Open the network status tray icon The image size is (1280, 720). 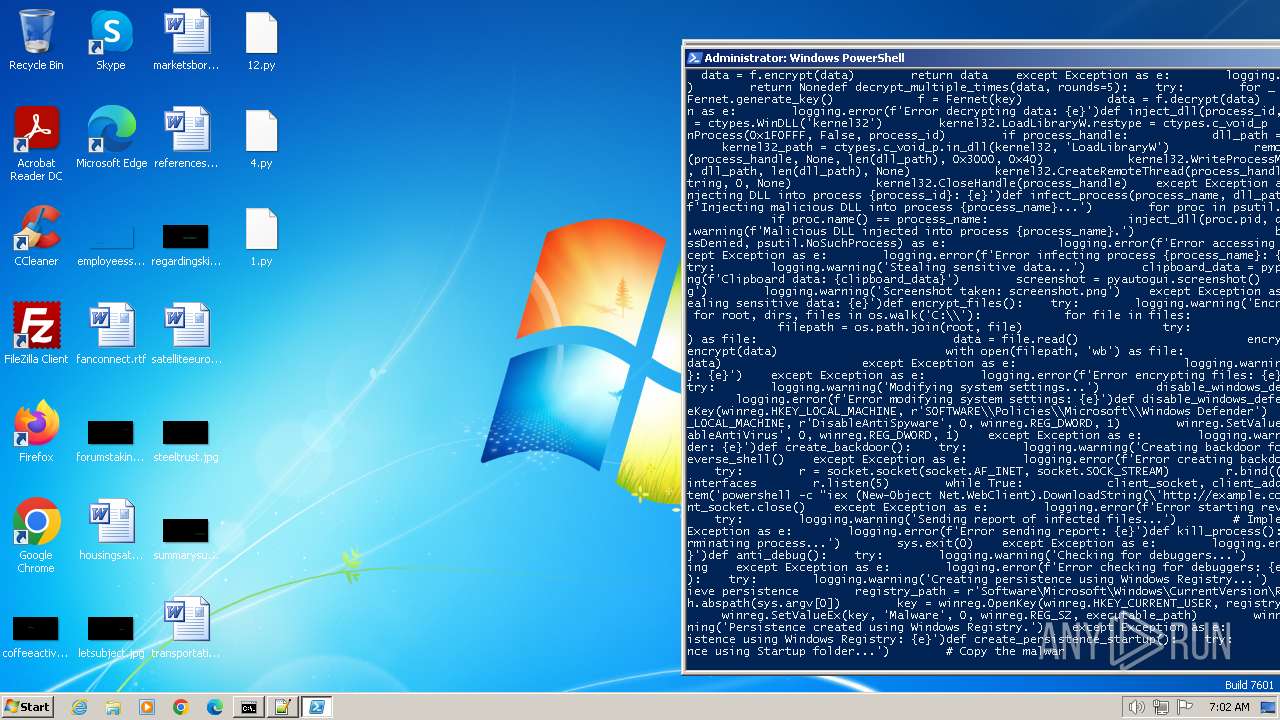point(1160,707)
